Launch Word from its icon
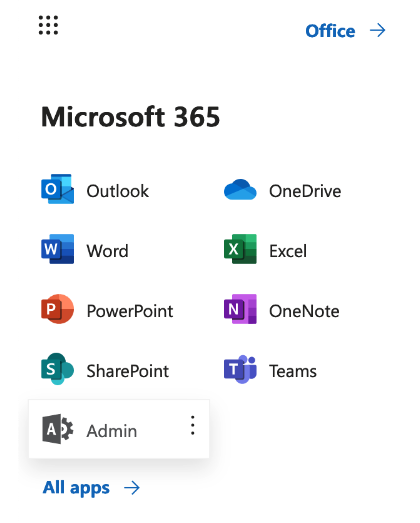420x523 pixels. (x=57, y=249)
